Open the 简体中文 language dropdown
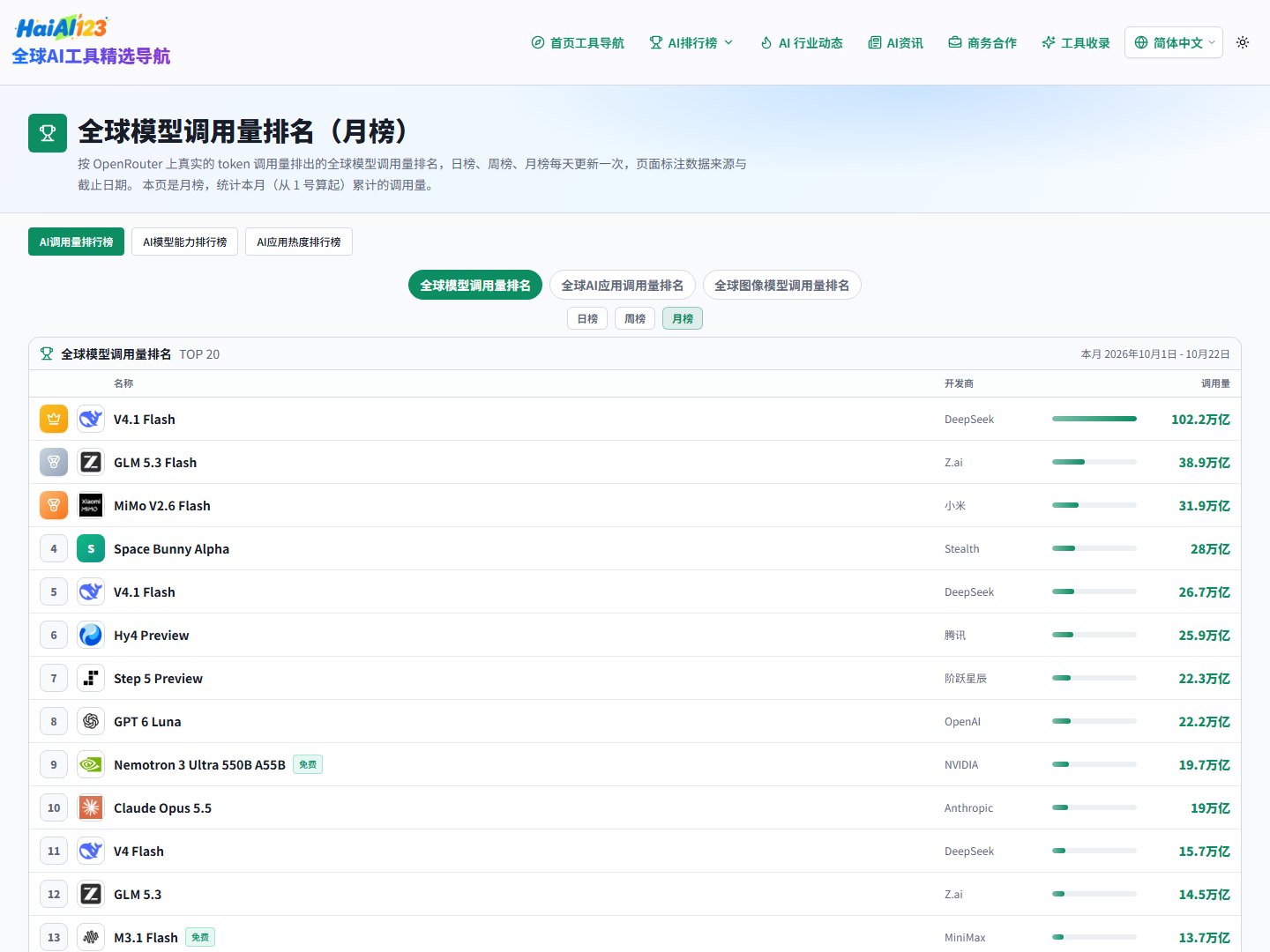Screen dimensions: 1270x952 point(1174,42)
